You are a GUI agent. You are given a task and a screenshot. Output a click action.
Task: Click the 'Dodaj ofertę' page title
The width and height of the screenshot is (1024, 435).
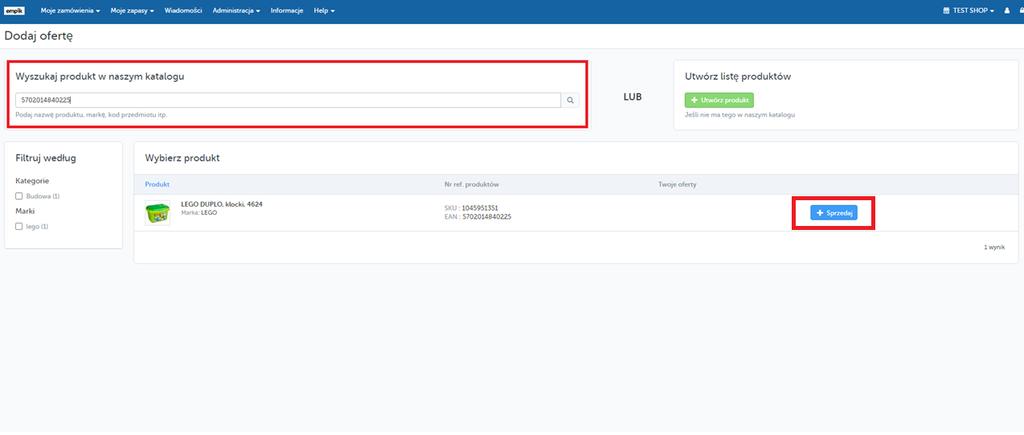(x=39, y=36)
